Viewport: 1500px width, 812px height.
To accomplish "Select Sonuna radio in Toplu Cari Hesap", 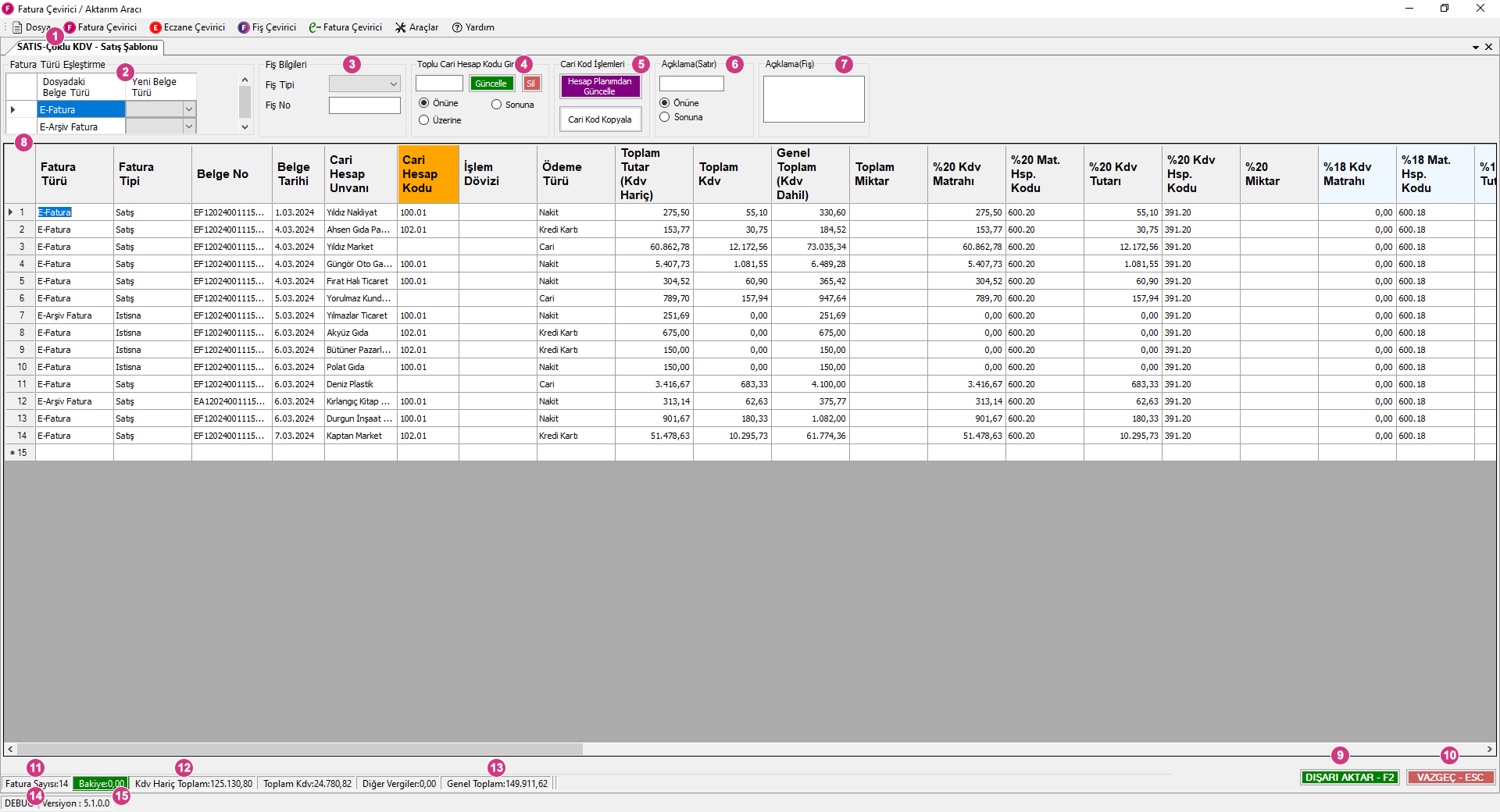I will tap(497, 105).
